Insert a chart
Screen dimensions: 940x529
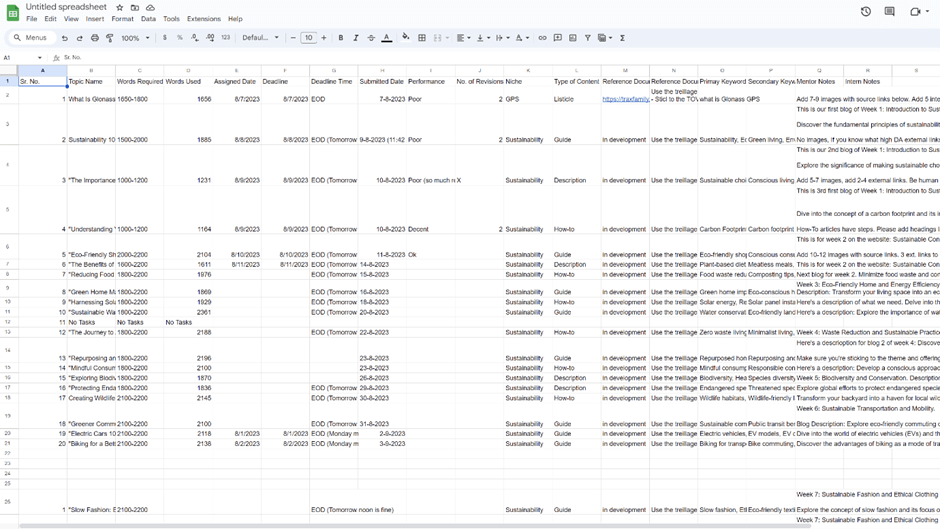573,38
